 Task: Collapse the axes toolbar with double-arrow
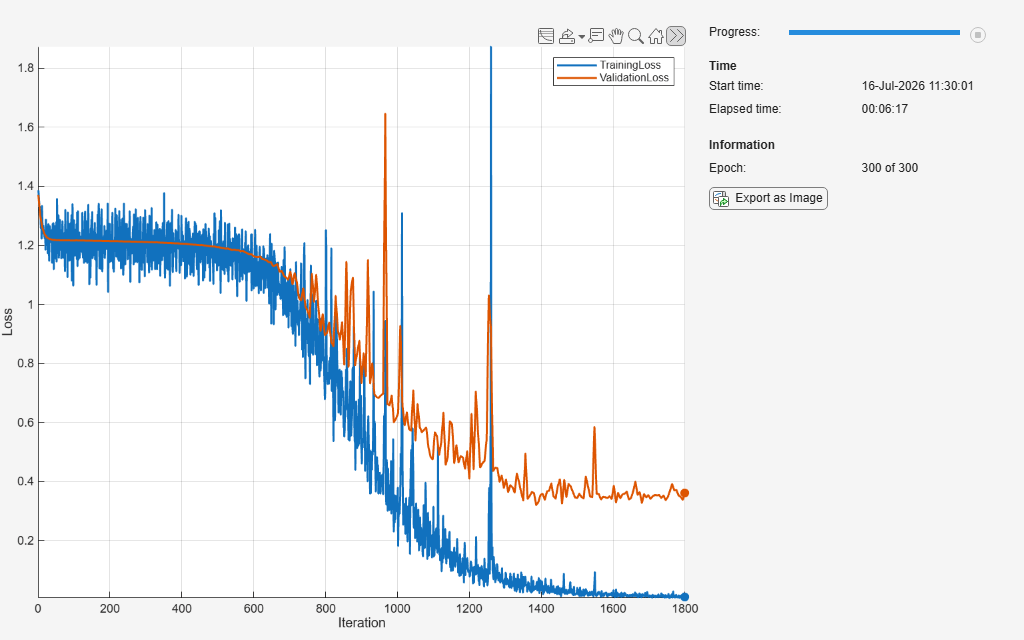676,35
